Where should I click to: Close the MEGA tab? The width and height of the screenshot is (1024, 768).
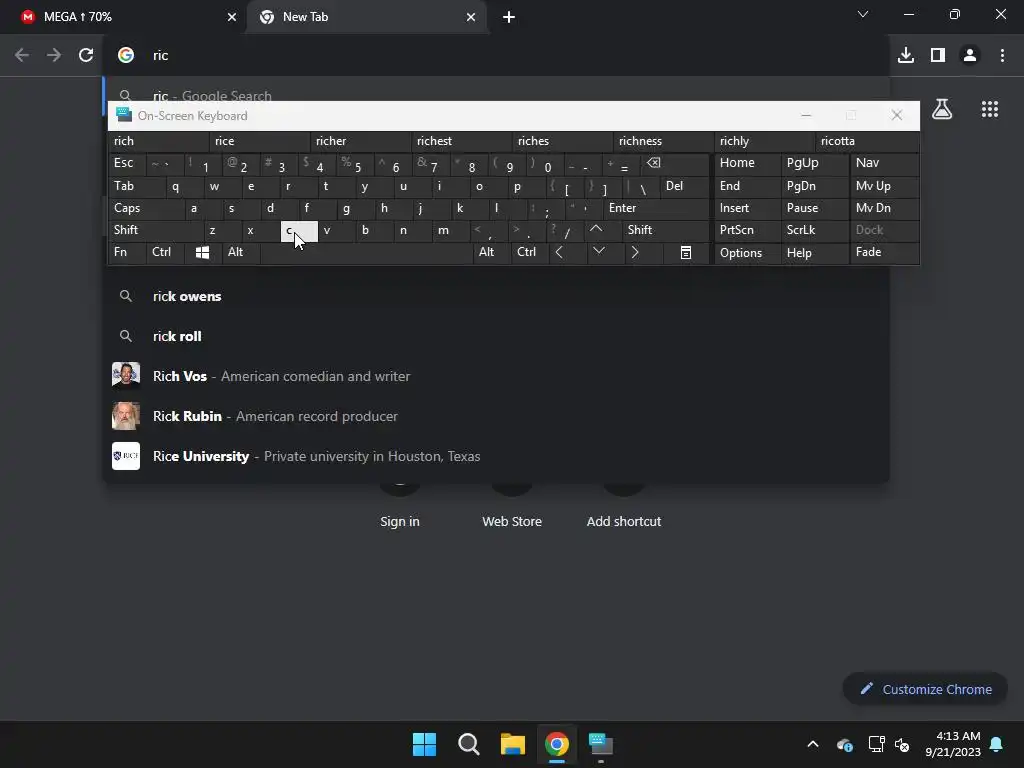pos(232,18)
